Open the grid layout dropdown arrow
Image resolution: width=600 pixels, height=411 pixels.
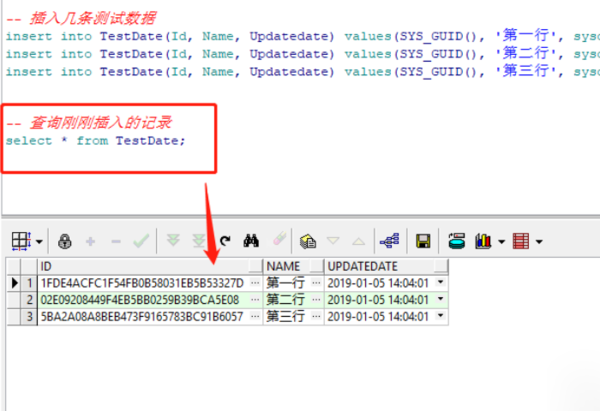(x=39, y=242)
